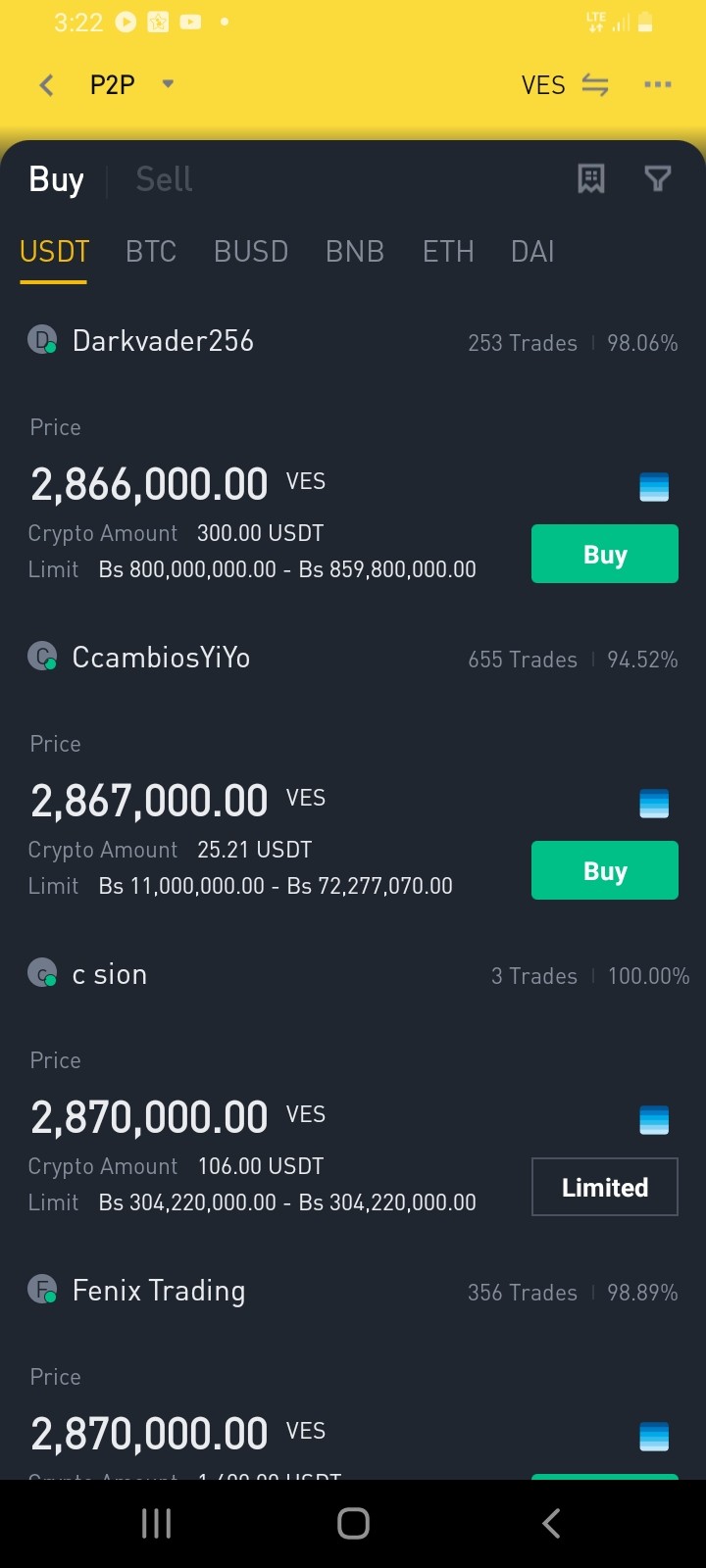Switch to the Sell tab

click(164, 179)
